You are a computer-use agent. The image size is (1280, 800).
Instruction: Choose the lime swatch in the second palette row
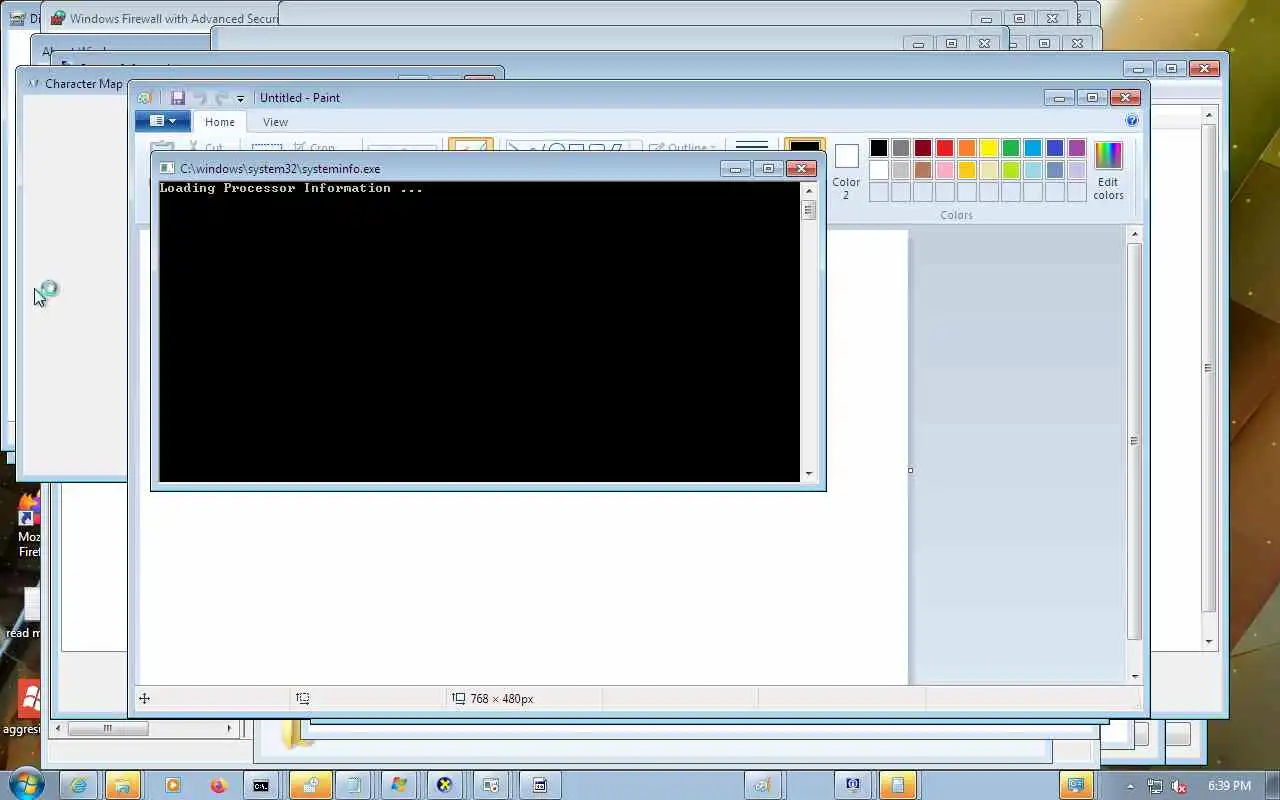tap(1011, 170)
